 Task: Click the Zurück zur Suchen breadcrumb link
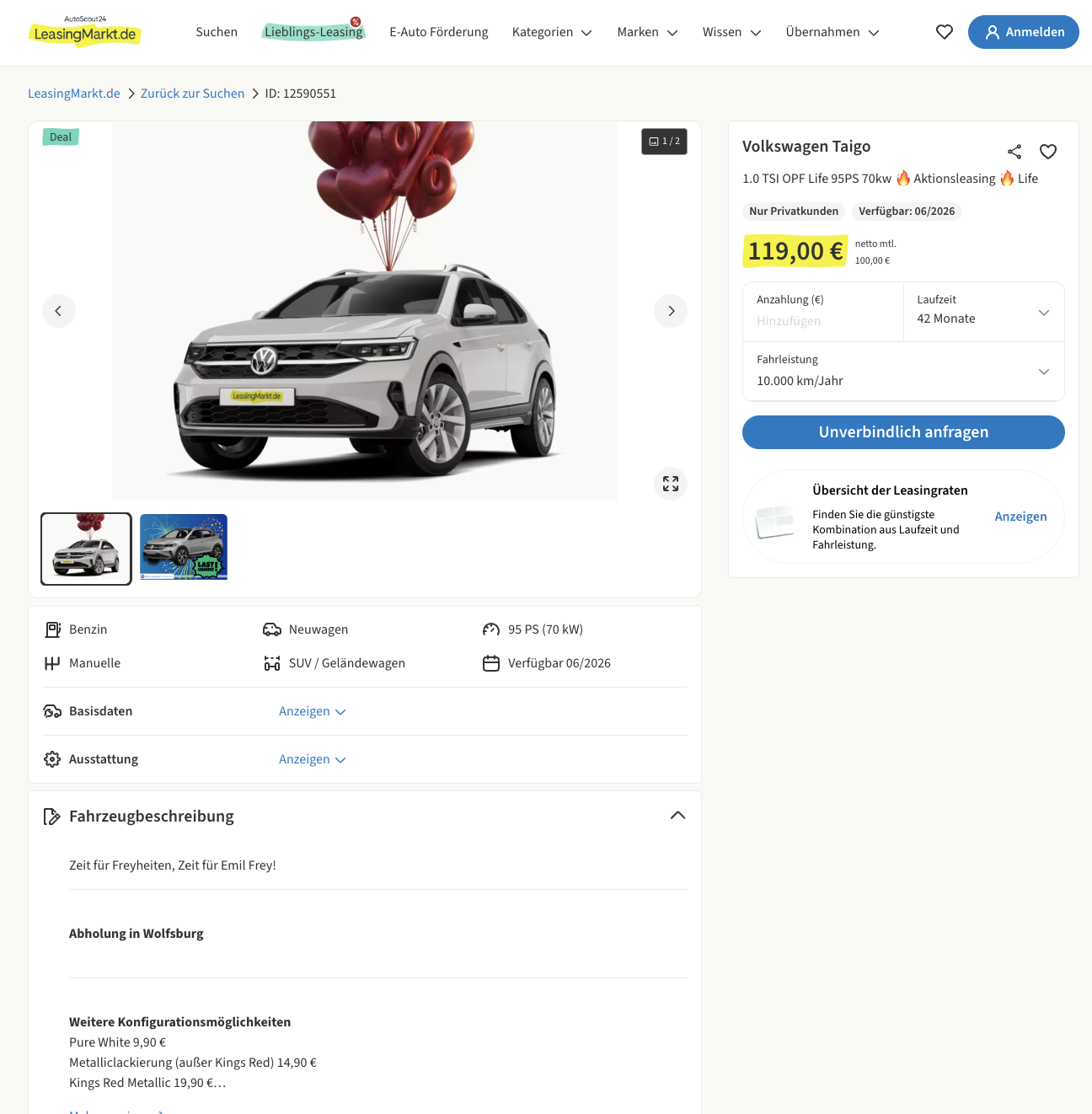pyautogui.click(x=192, y=94)
